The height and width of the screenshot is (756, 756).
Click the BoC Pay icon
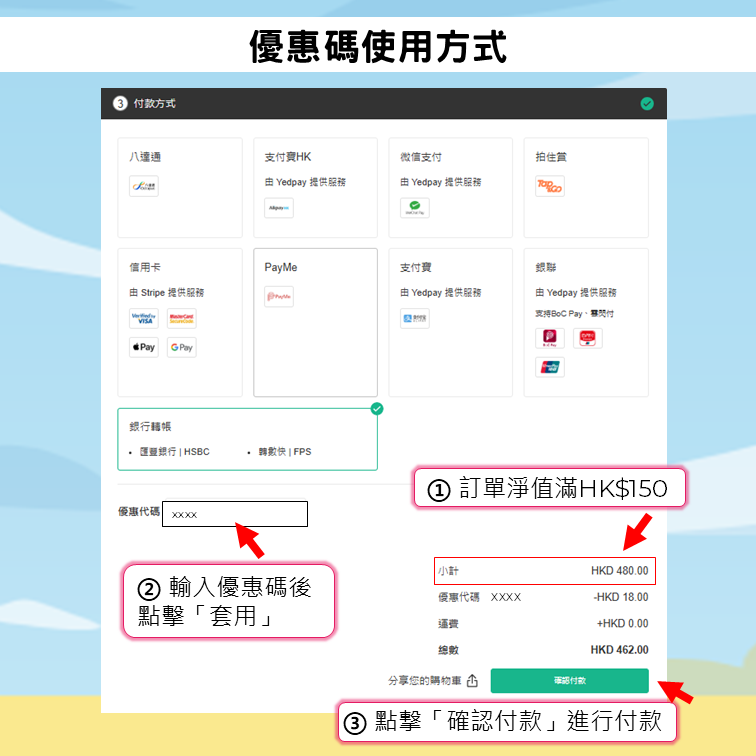pos(550,338)
